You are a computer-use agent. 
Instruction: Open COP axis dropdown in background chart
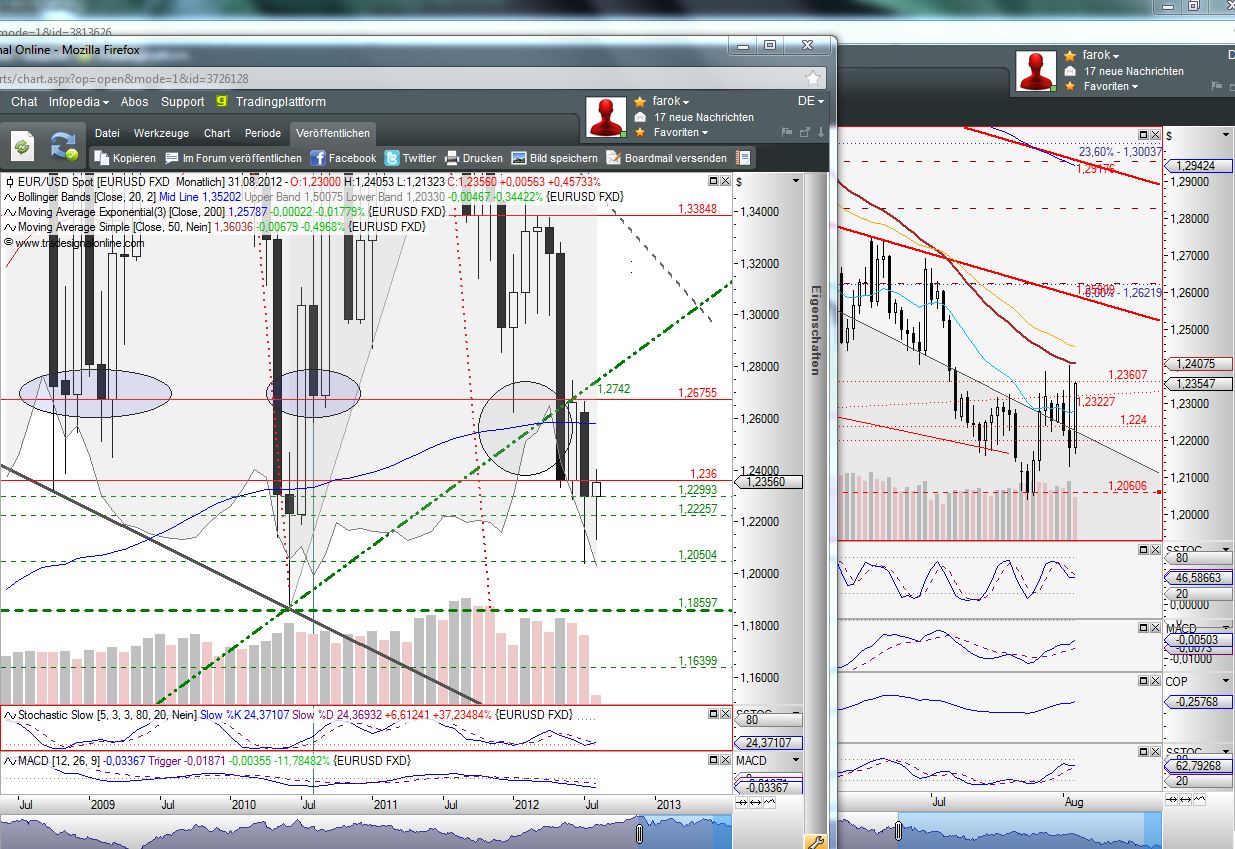[1226, 682]
